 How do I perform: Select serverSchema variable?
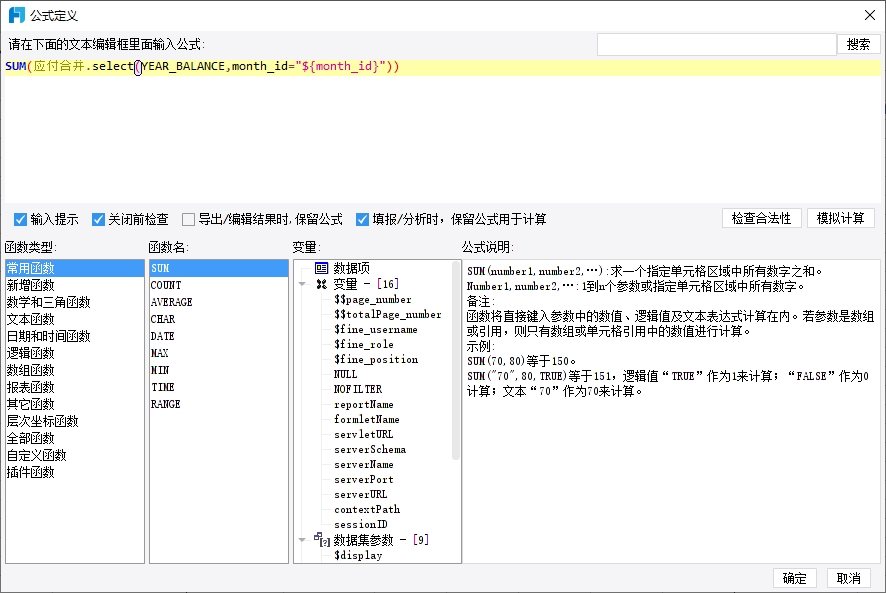pos(370,449)
